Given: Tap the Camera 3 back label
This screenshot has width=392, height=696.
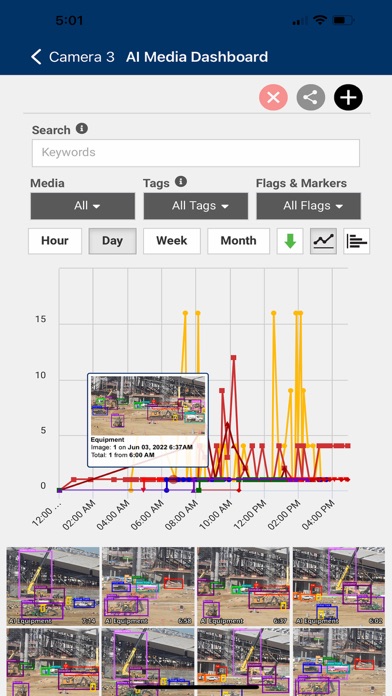Looking at the screenshot, I should [x=82, y=57].
